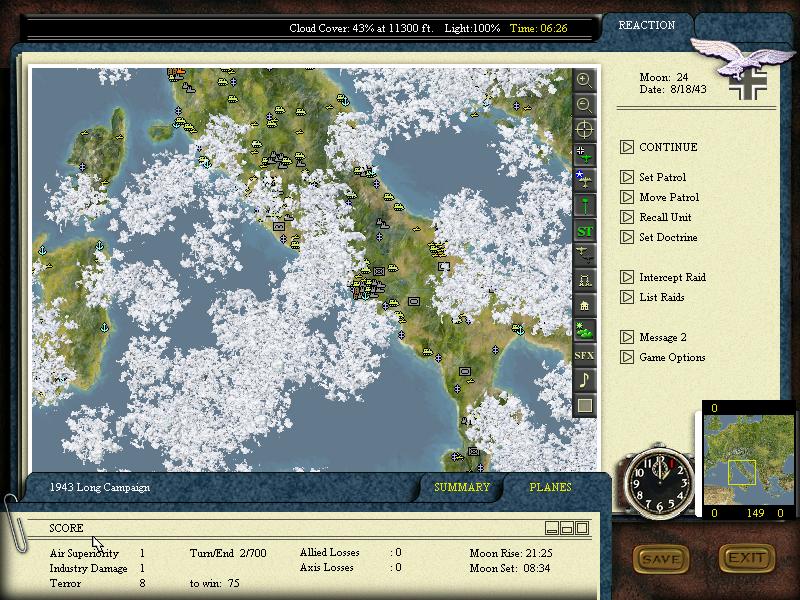Open Message 2

[663, 337]
